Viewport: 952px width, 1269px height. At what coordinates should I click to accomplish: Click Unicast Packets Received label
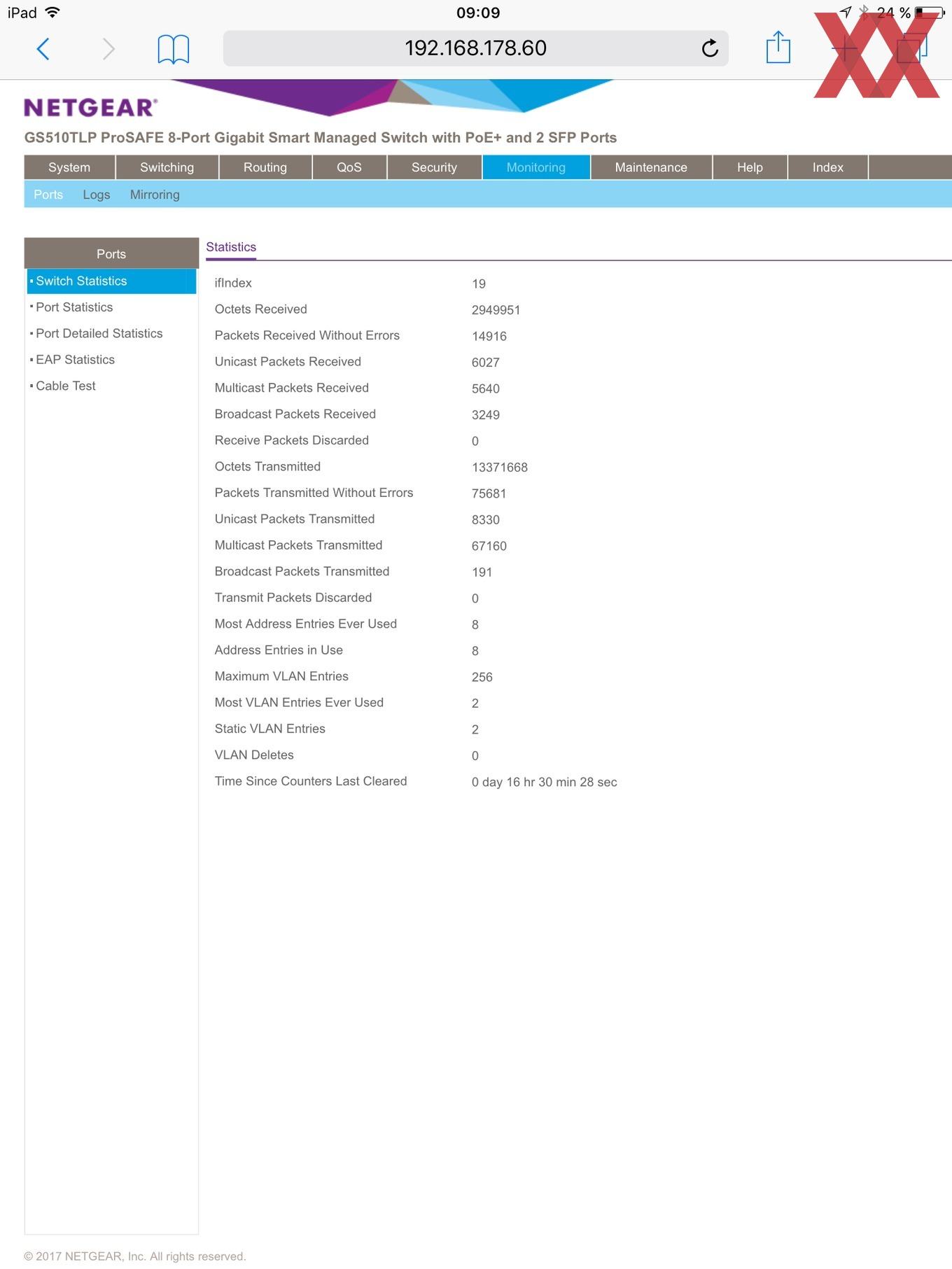tap(288, 362)
